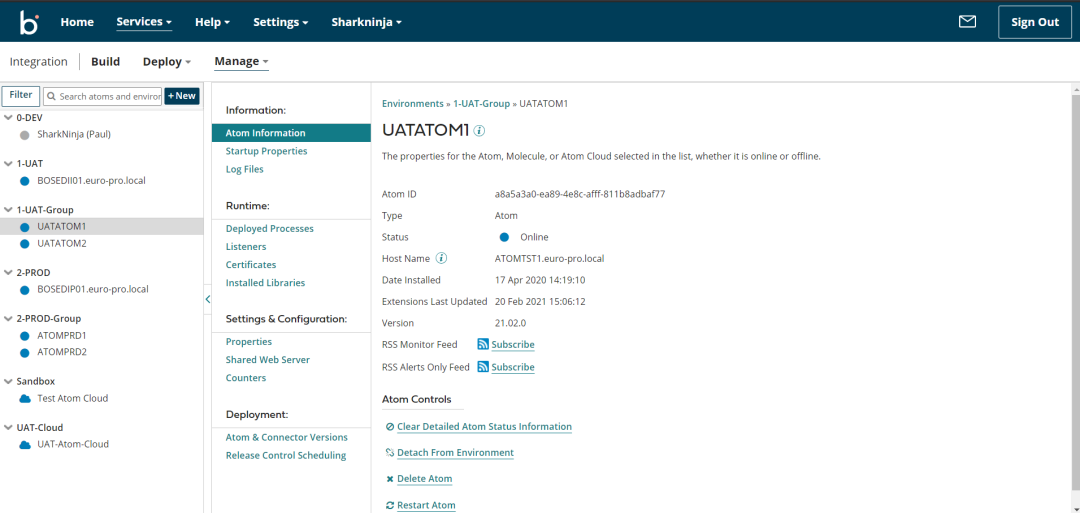The height and width of the screenshot is (513, 1080).
Task: Click the + New button
Action: coord(182,96)
